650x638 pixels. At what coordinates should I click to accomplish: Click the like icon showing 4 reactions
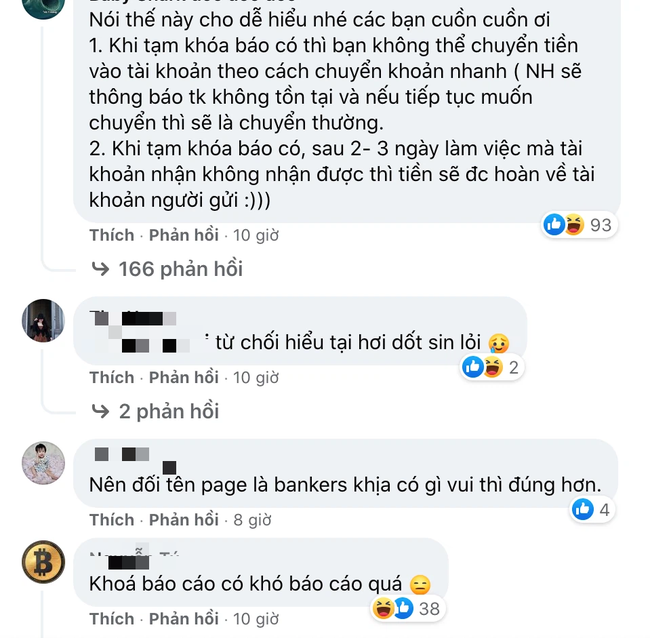point(582,509)
